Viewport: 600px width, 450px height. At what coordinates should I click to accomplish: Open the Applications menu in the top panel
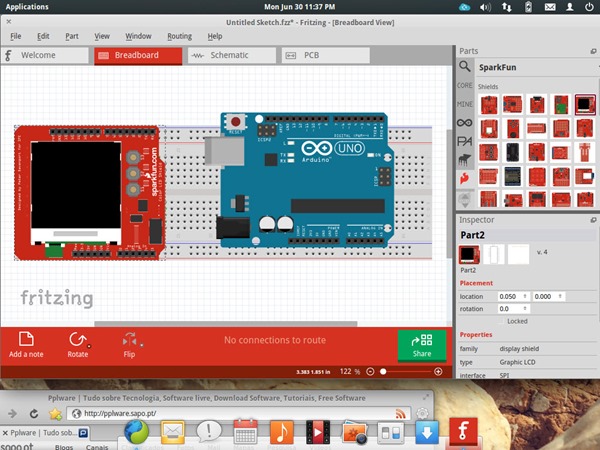[27, 7]
